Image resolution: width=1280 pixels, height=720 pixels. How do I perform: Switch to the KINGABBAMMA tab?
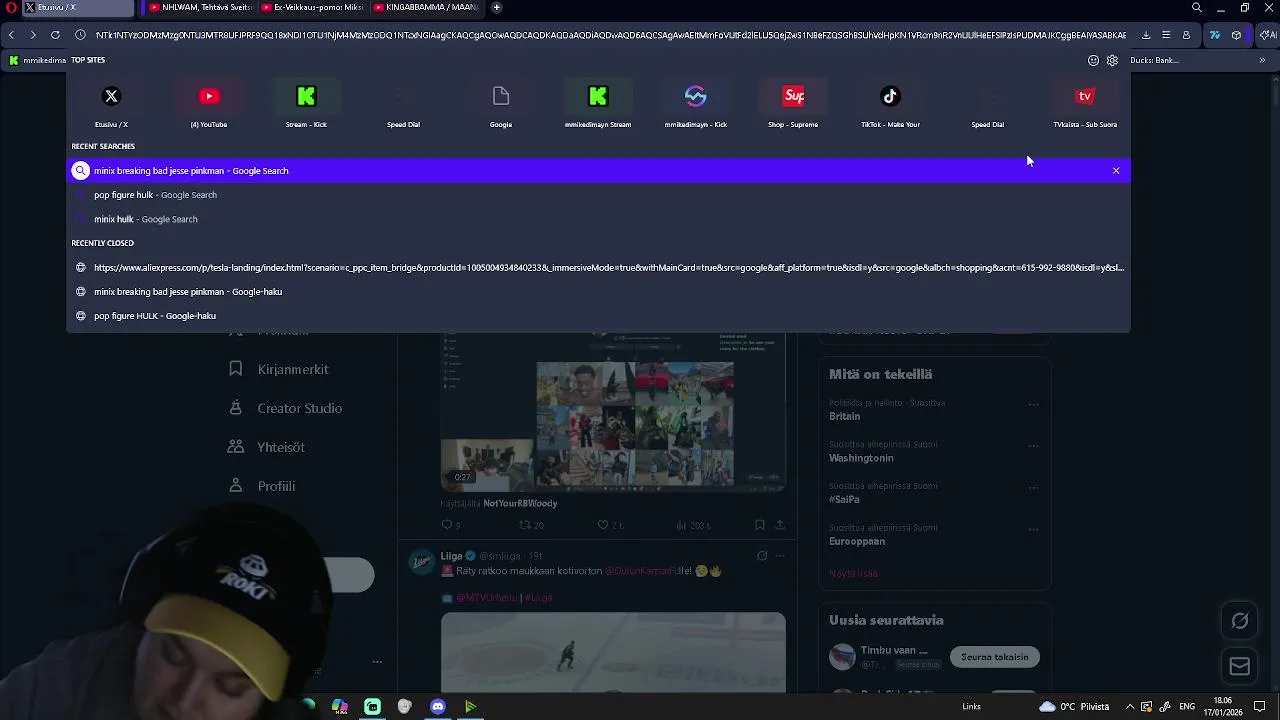(426, 7)
